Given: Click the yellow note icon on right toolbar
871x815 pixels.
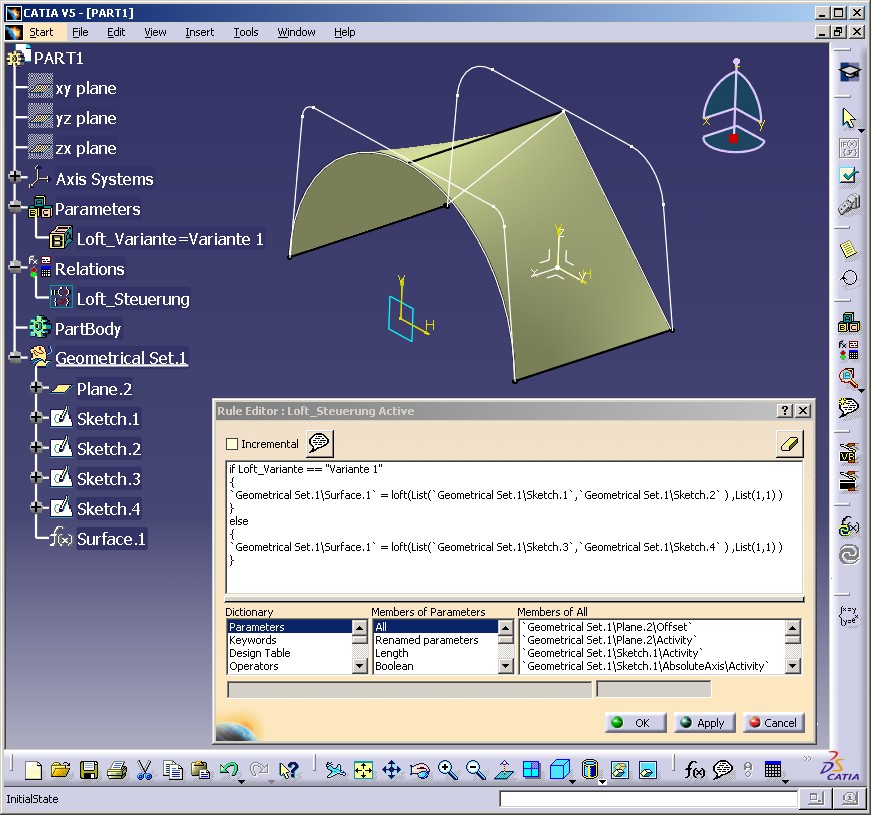Looking at the screenshot, I should tap(849, 249).
